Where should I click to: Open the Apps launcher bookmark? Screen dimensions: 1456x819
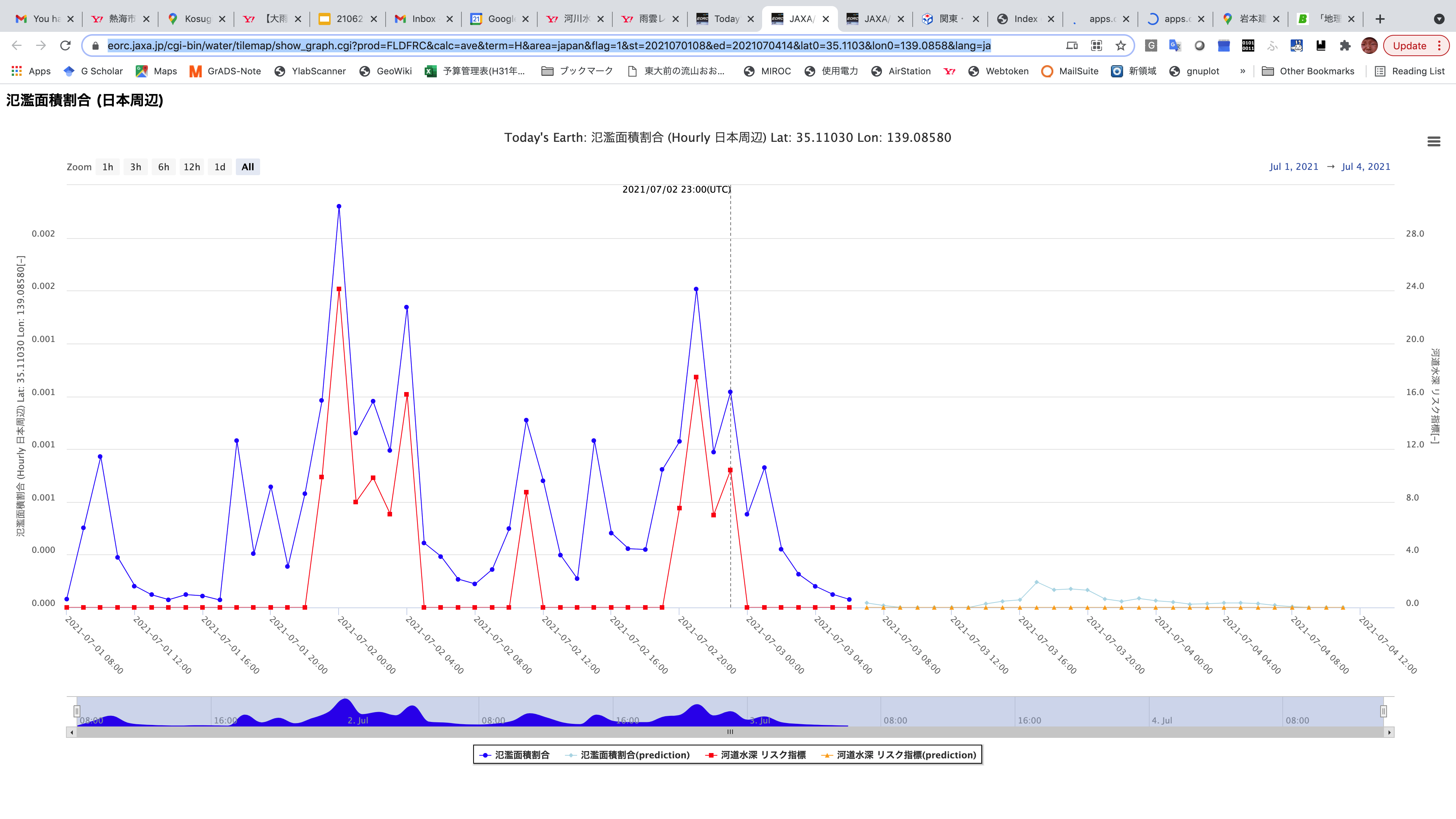coord(31,71)
